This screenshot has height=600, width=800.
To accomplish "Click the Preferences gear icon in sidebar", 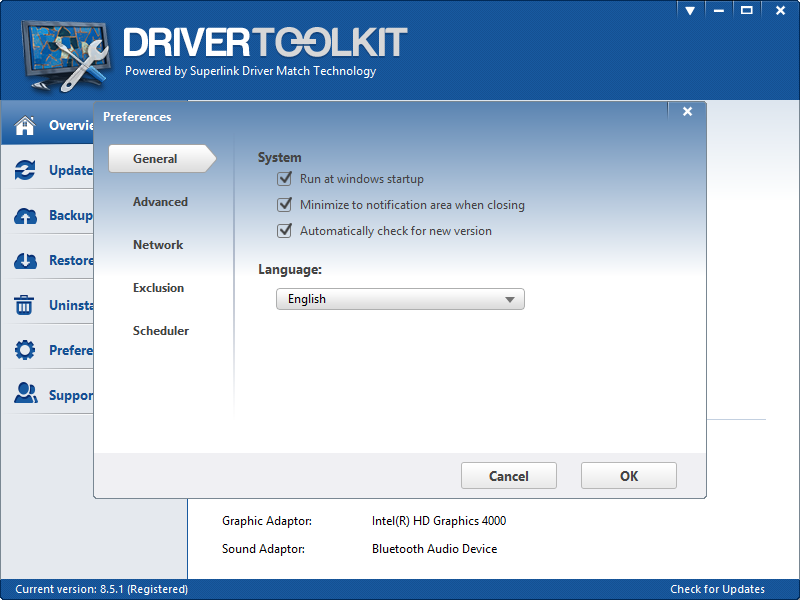I will (x=25, y=350).
